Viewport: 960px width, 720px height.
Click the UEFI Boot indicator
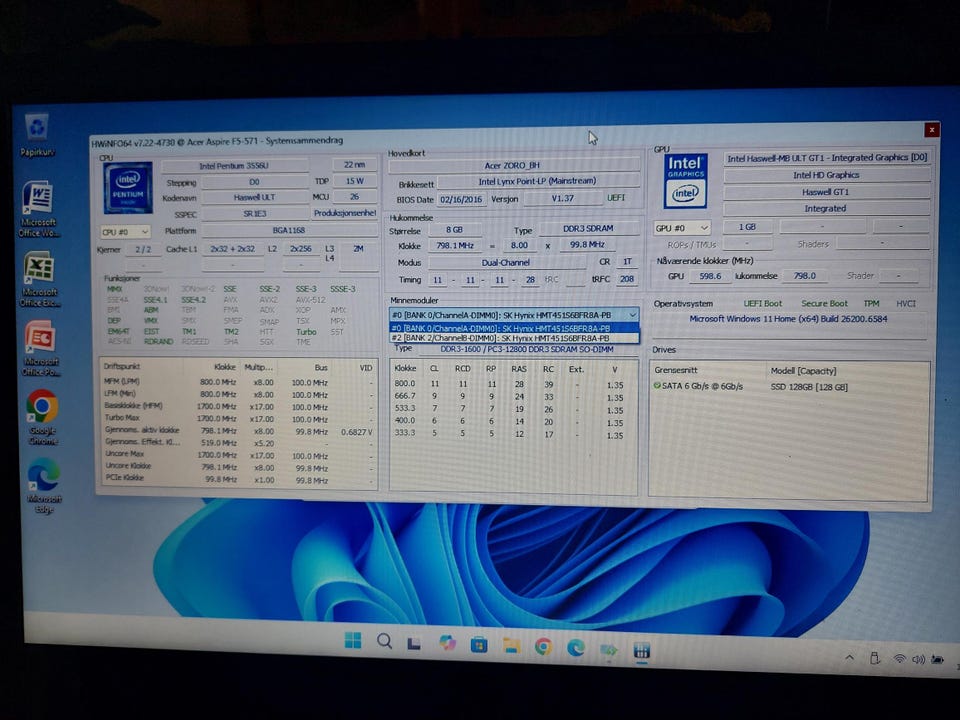pos(762,304)
